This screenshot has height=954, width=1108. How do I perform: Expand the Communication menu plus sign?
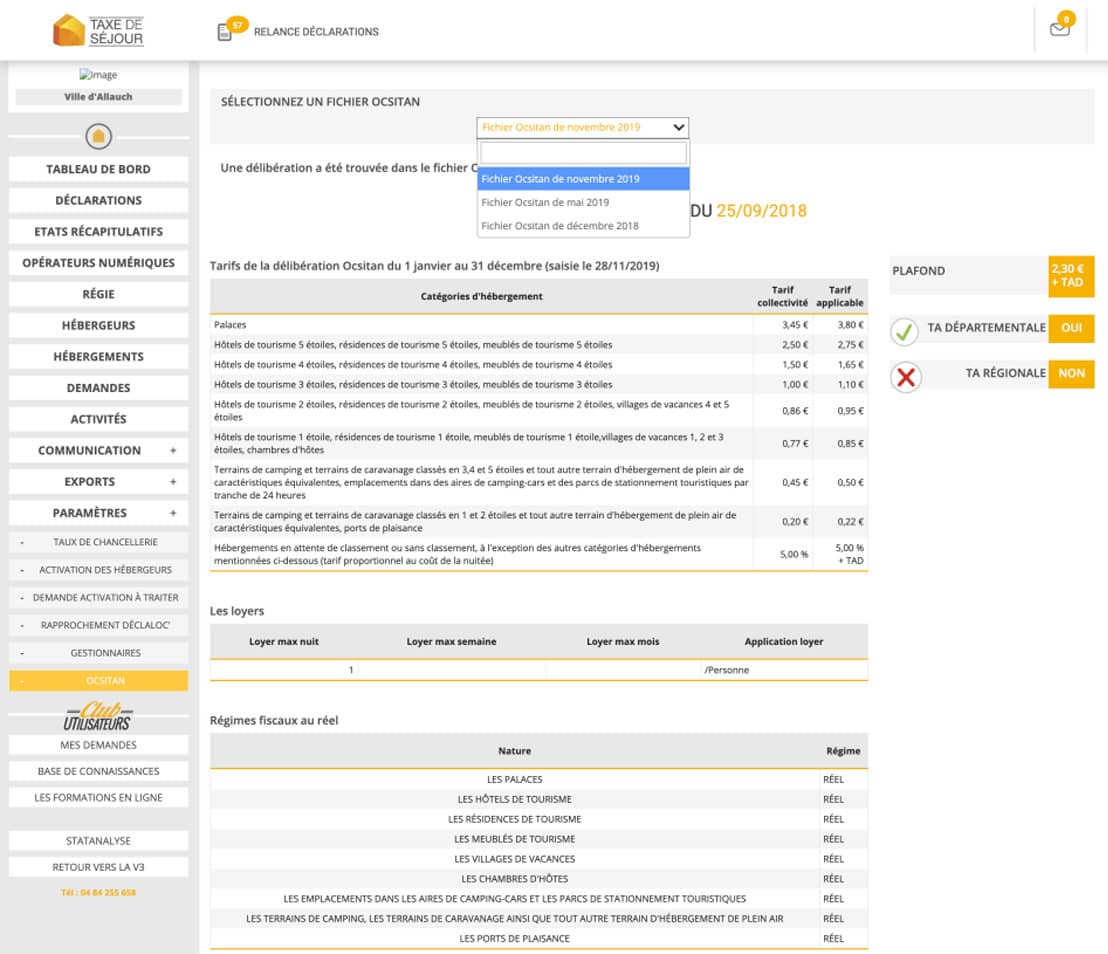coord(173,450)
